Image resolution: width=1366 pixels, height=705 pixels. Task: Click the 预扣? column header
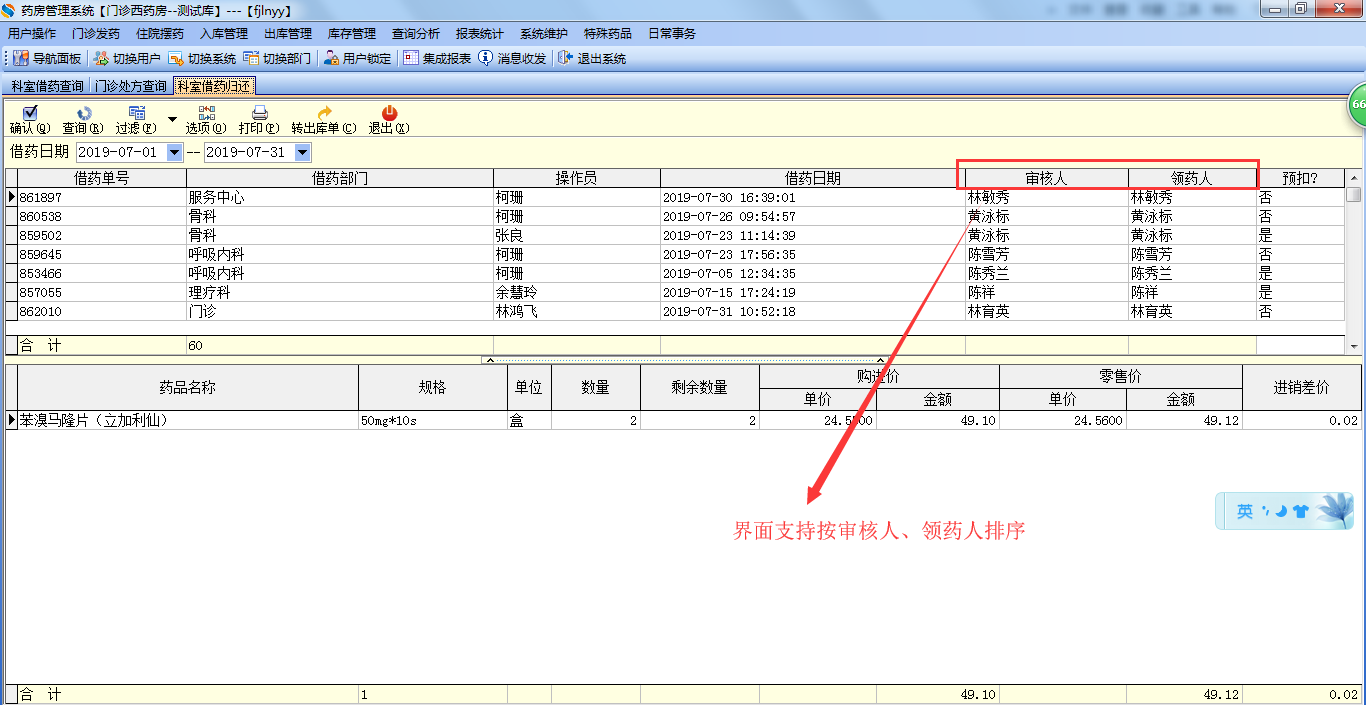coord(1300,178)
